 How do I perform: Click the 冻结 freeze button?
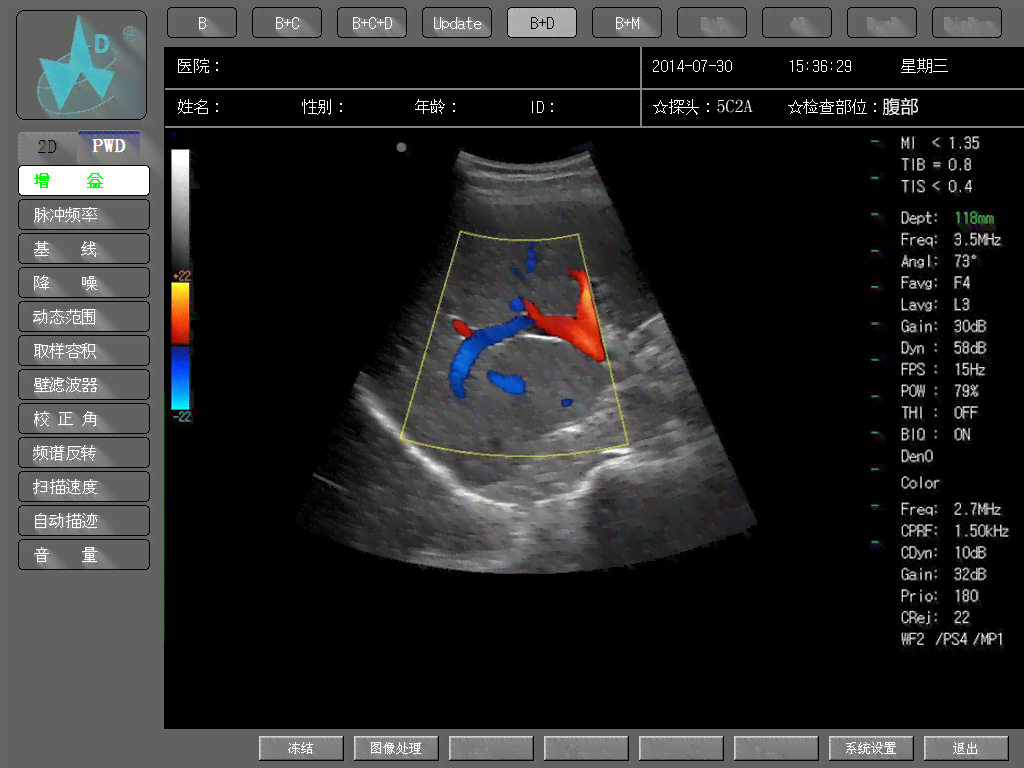coord(301,748)
